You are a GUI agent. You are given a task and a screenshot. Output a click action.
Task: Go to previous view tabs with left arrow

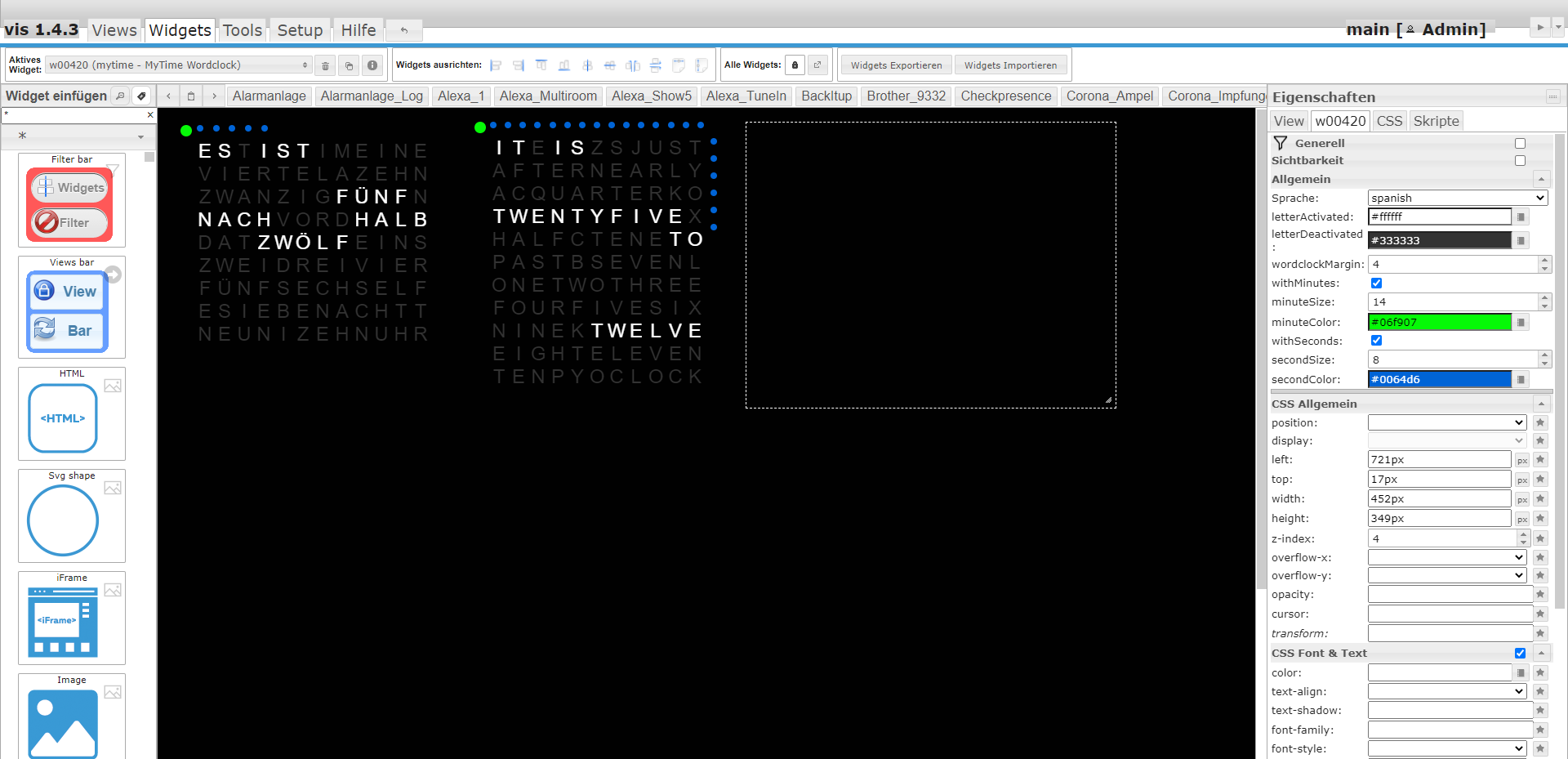(169, 96)
